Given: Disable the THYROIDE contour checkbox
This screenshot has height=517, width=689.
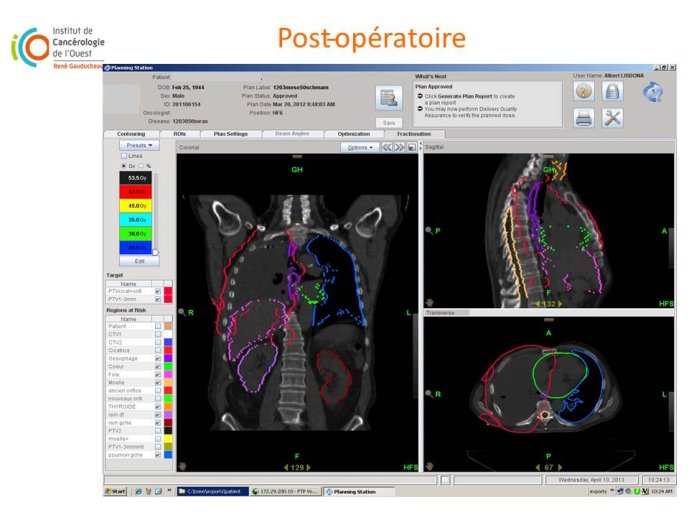Looking at the screenshot, I should point(158,407).
